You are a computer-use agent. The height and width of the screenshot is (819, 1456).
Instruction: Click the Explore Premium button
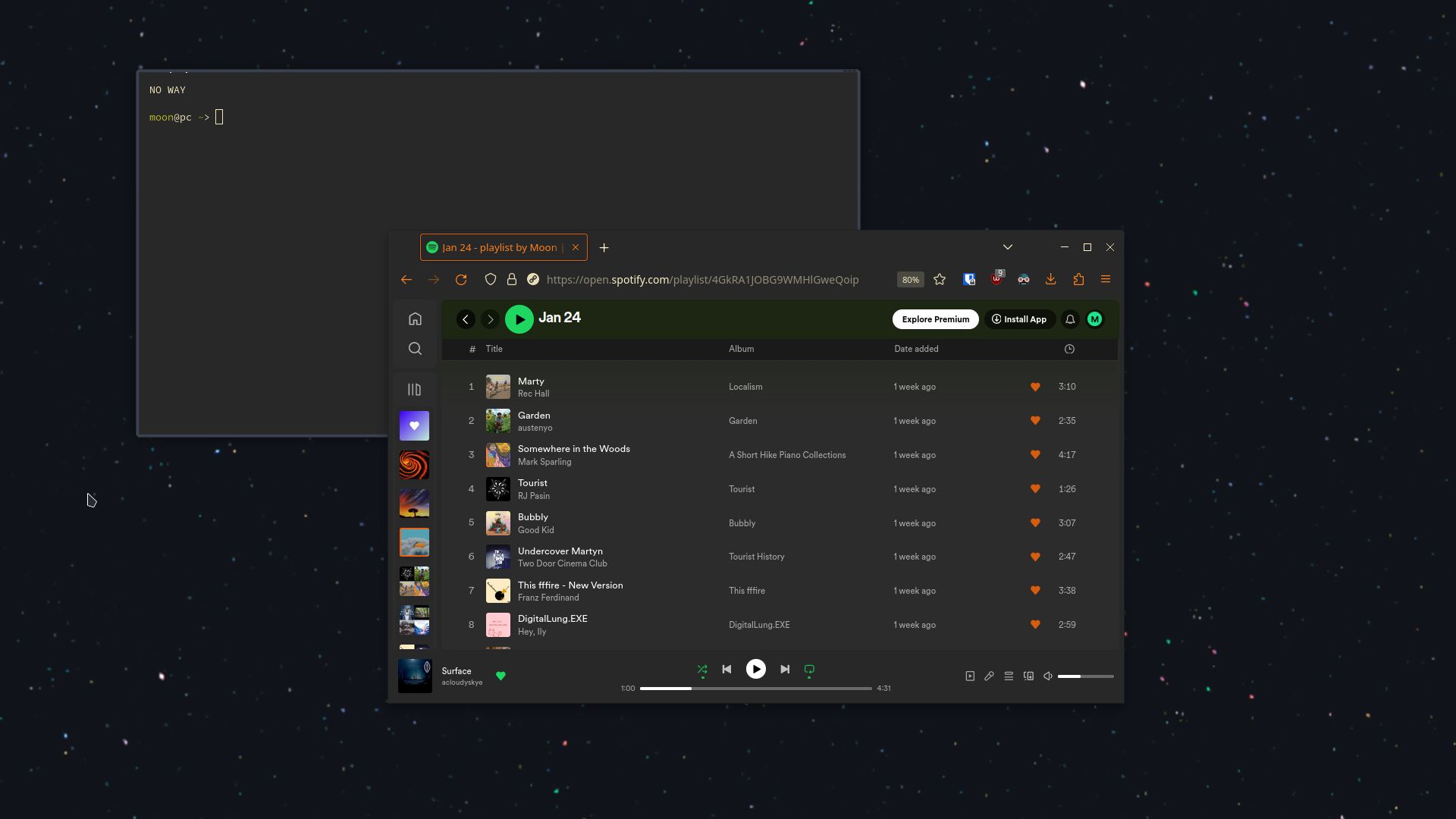935,319
